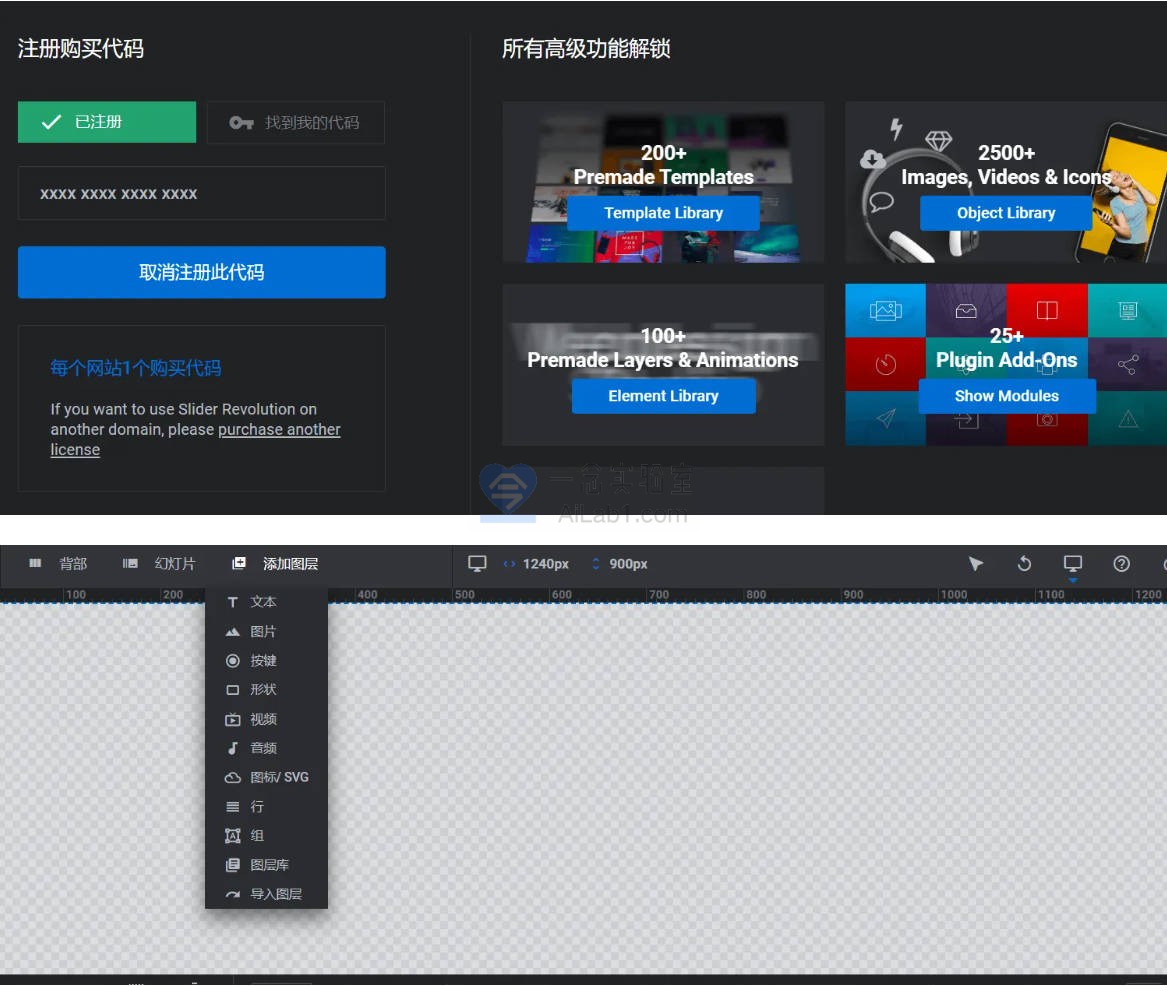This screenshot has height=986, width=1167.
Task: Click the purchase code input field
Action: [x=202, y=193]
